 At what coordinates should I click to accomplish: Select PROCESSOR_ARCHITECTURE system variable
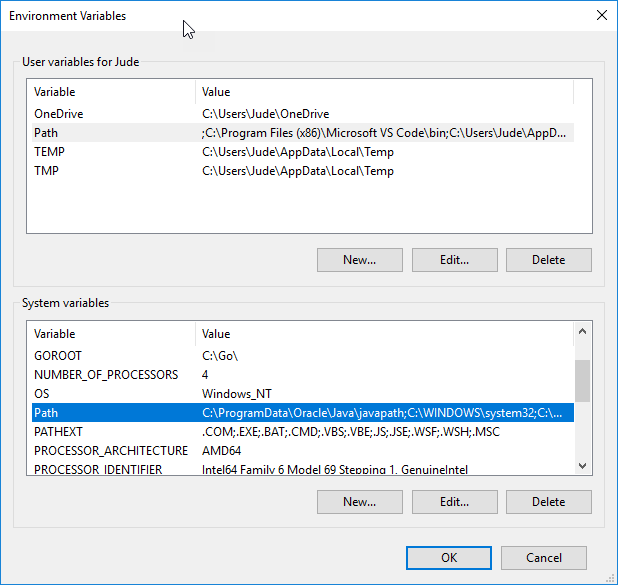pyautogui.click(x=110, y=451)
